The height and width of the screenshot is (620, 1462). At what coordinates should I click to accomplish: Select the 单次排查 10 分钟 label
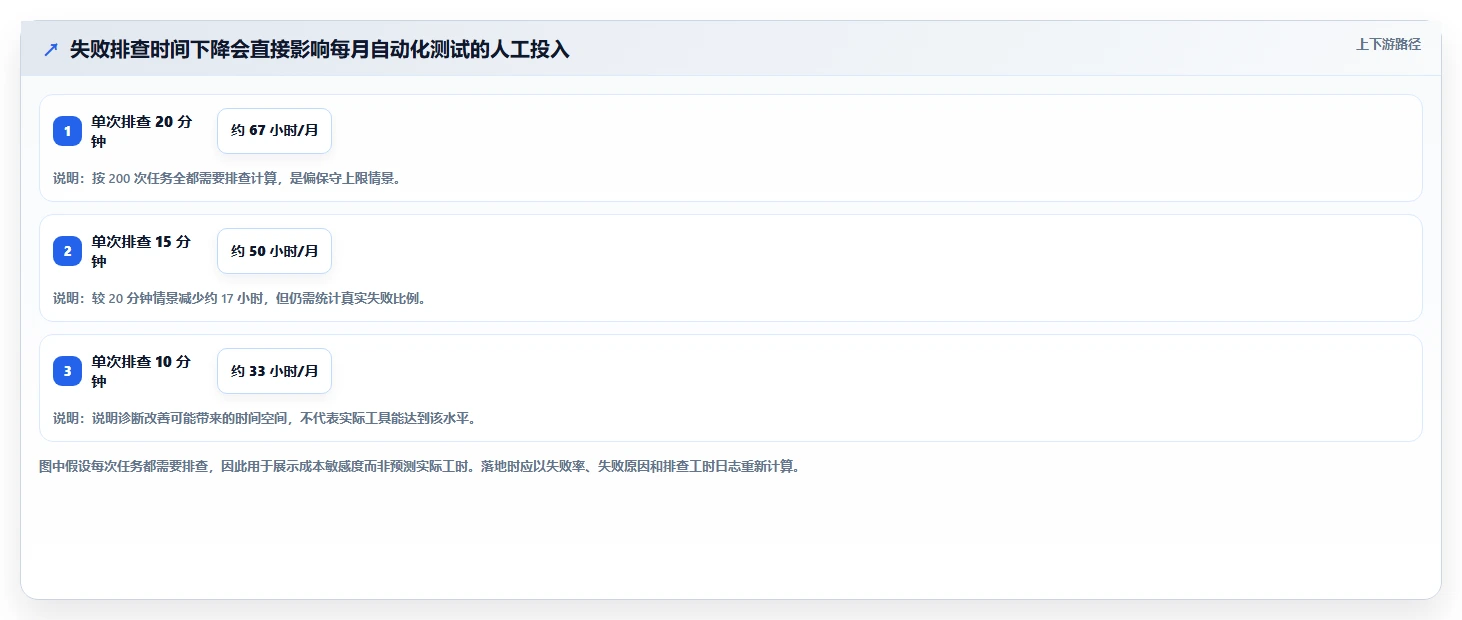coord(141,371)
